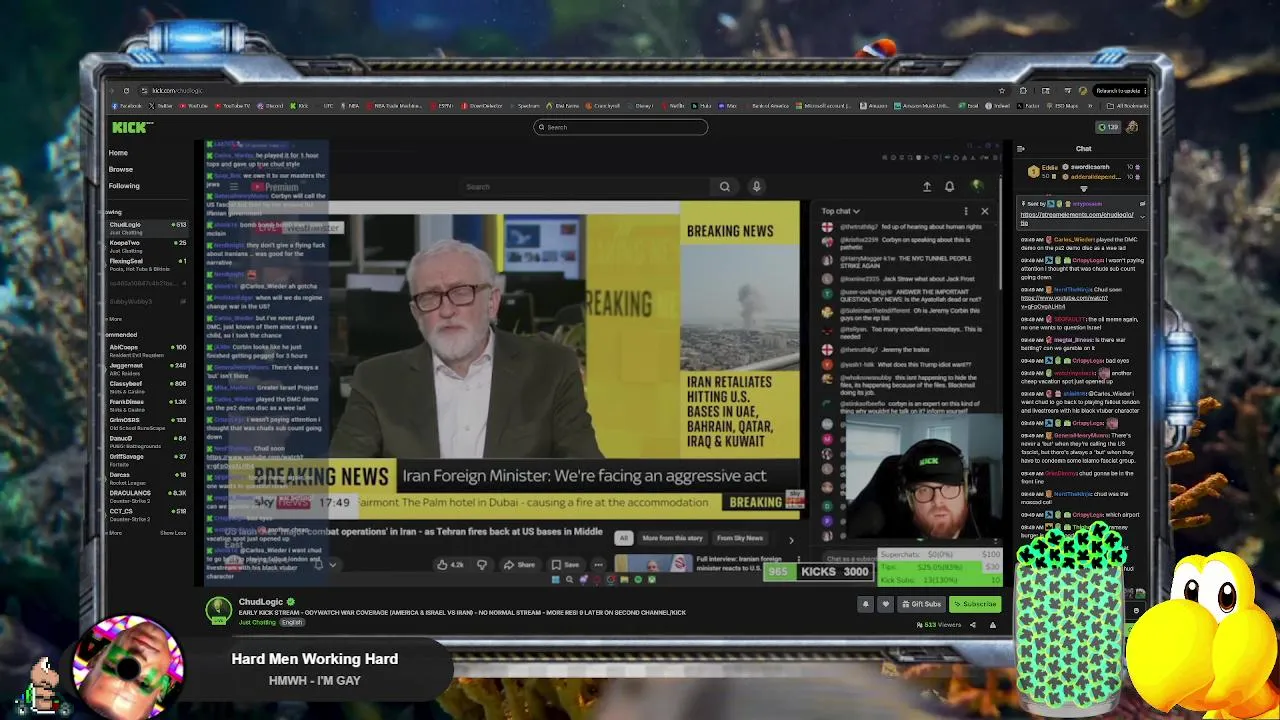The width and height of the screenshot is (1280, 720).
Task: Save the YouTube video to playlist
Action: (566, 565)
